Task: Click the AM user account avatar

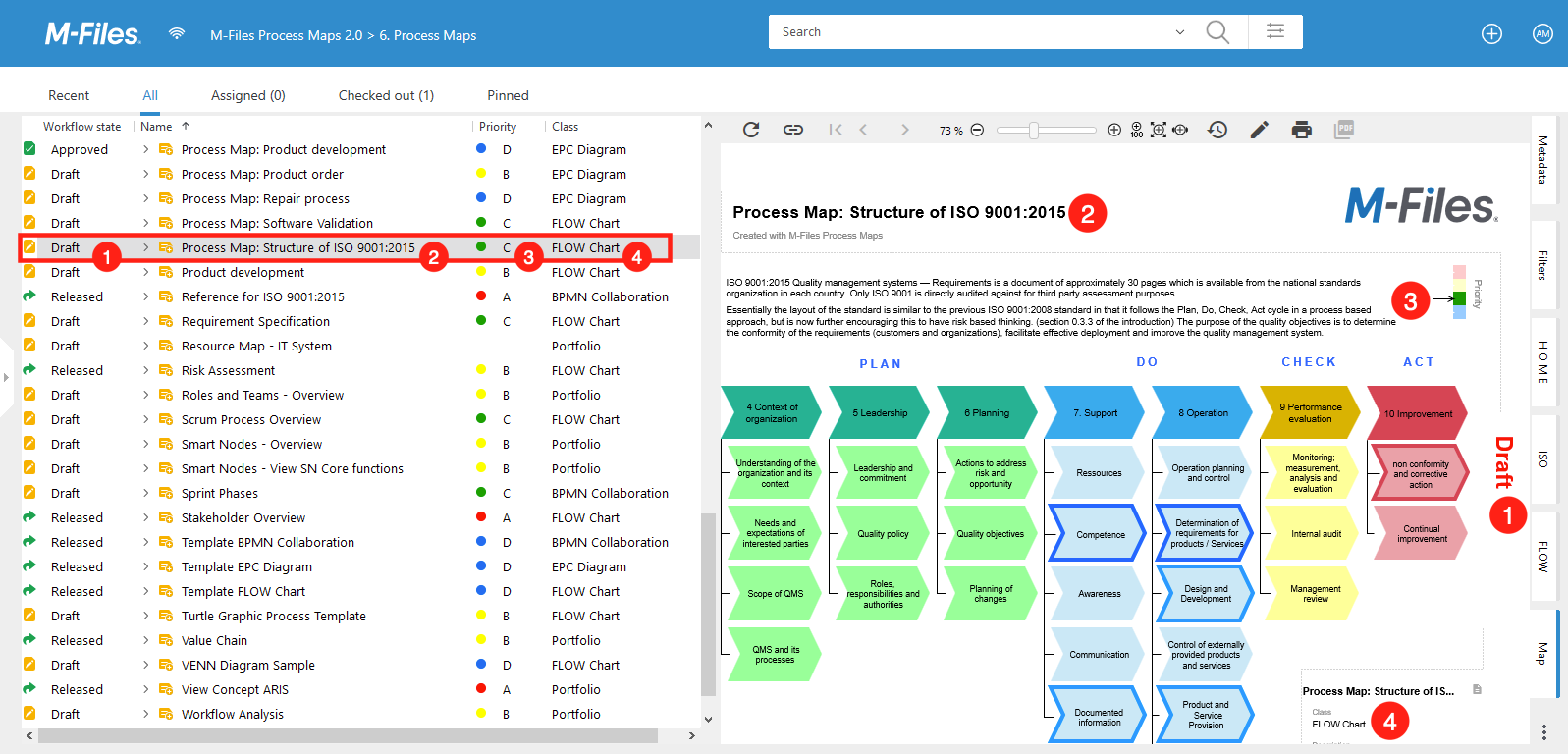Action: click(x=1542, y=34)
